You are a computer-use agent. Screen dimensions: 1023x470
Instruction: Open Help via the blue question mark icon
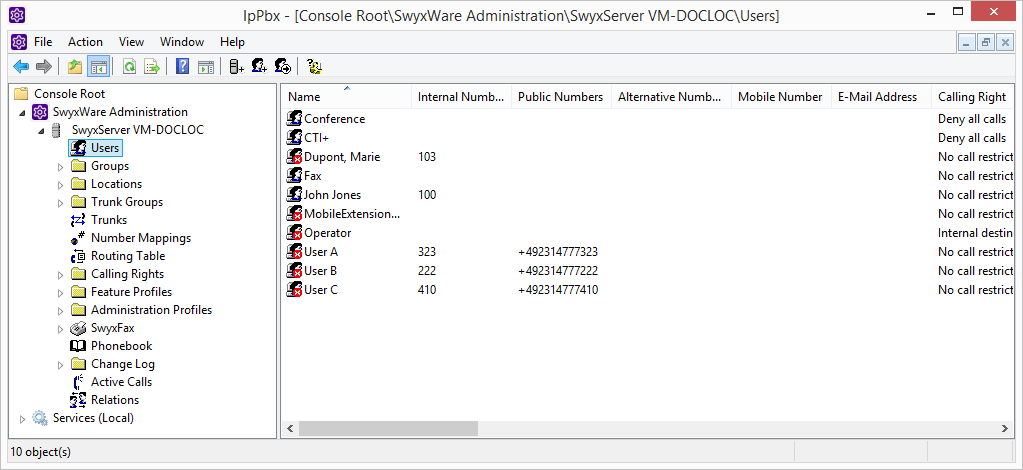[x=182, y=67]
